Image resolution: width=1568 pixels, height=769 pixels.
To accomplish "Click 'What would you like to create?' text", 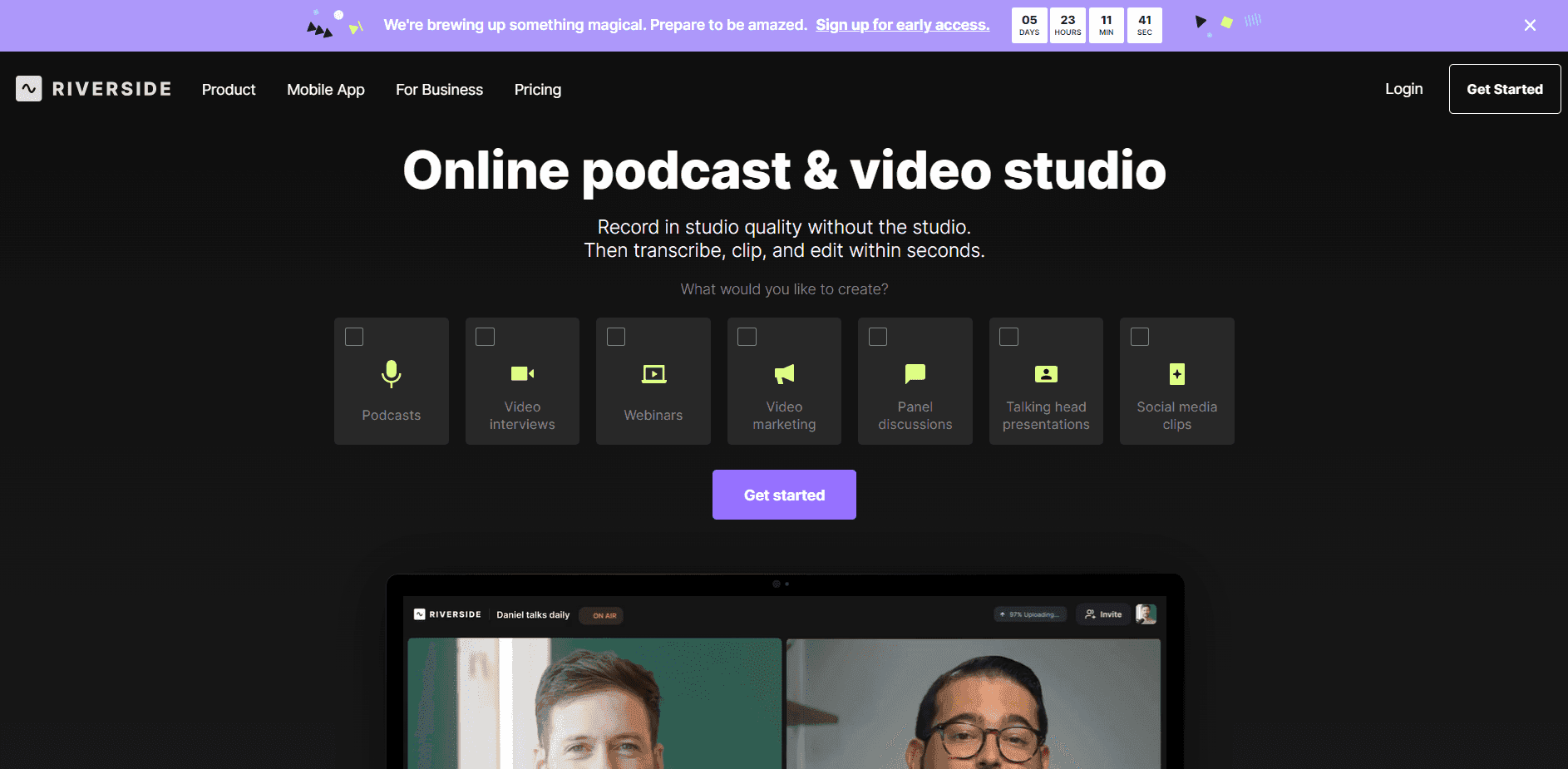I will tap(784, 289).
